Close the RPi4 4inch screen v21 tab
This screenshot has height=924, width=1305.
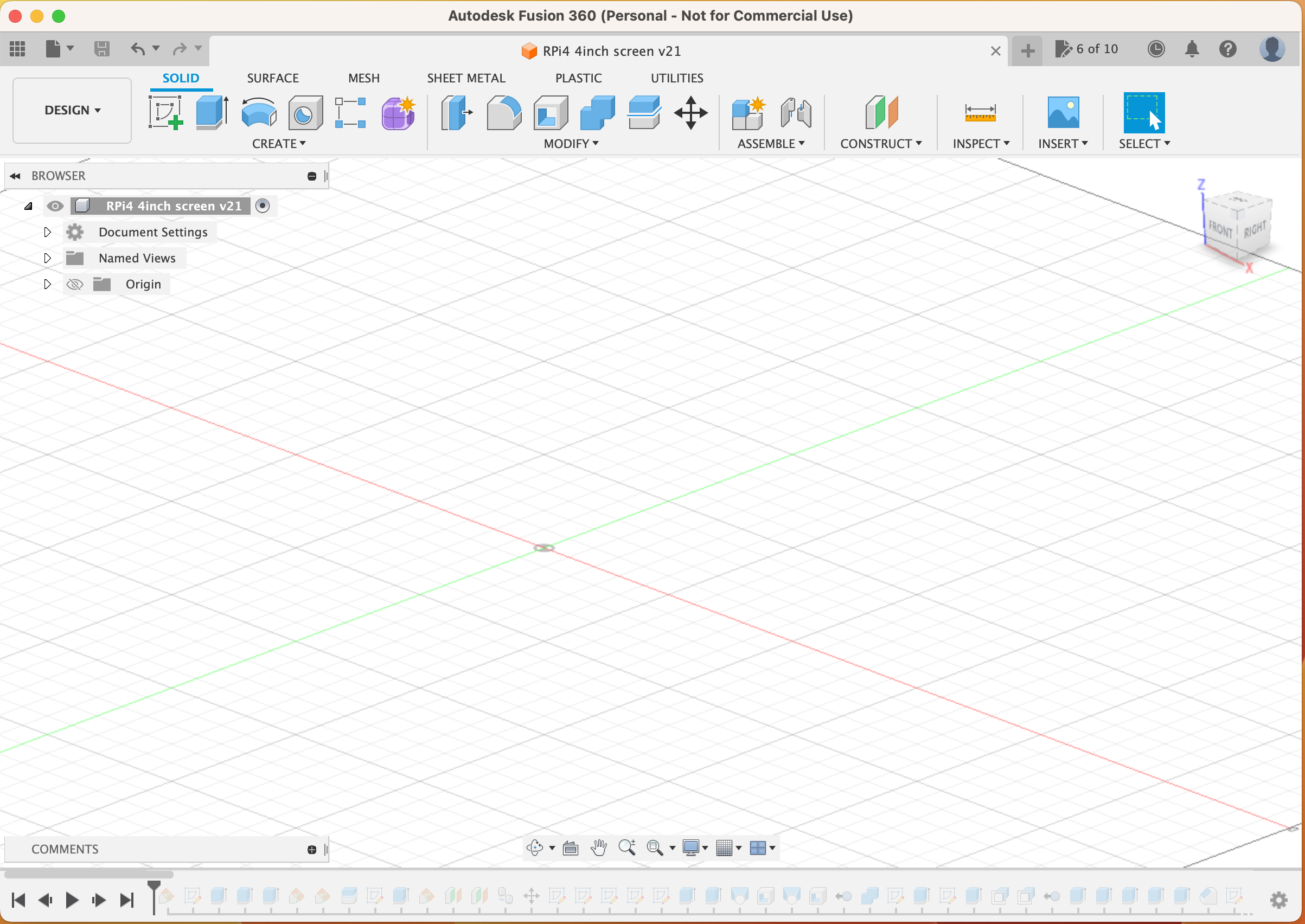[995, 51]
